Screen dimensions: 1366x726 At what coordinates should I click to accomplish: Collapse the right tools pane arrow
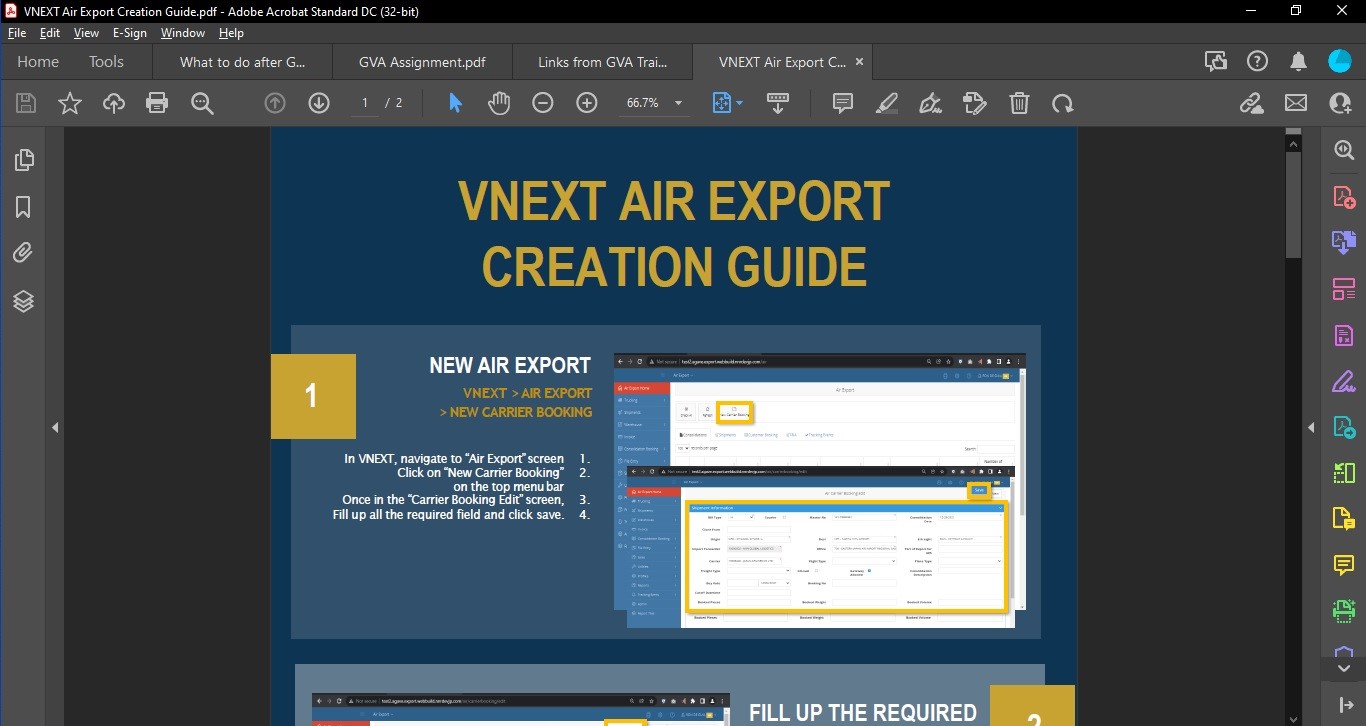(x=1311, y=428)
